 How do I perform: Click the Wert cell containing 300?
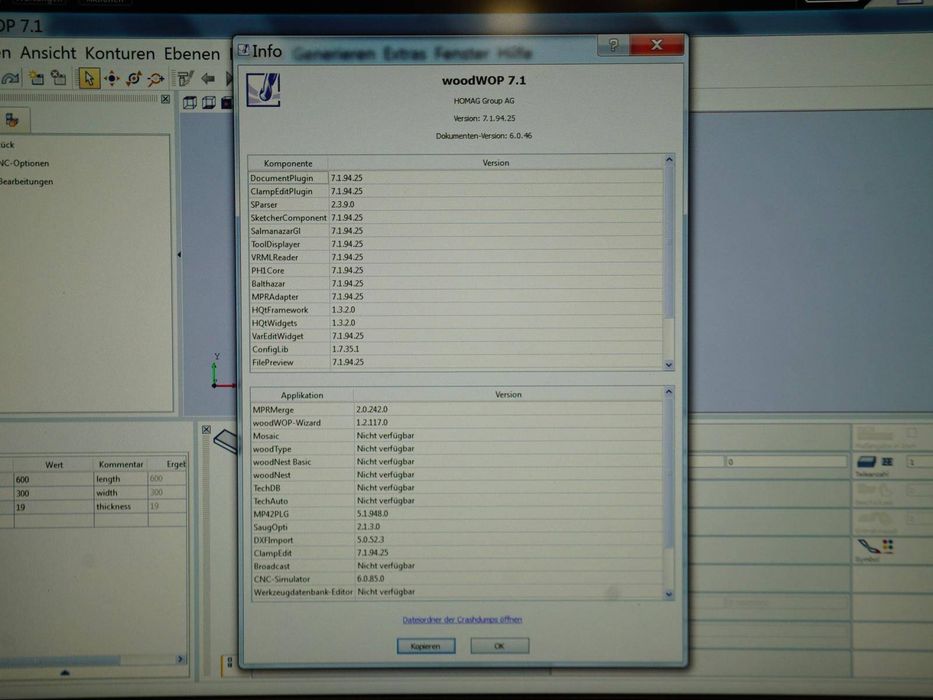click(54, 493)
